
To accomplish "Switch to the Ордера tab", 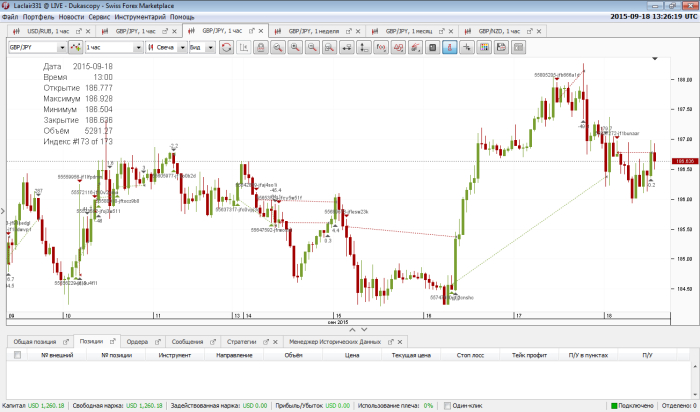I will pyautogui.click(x=137, y=342).
